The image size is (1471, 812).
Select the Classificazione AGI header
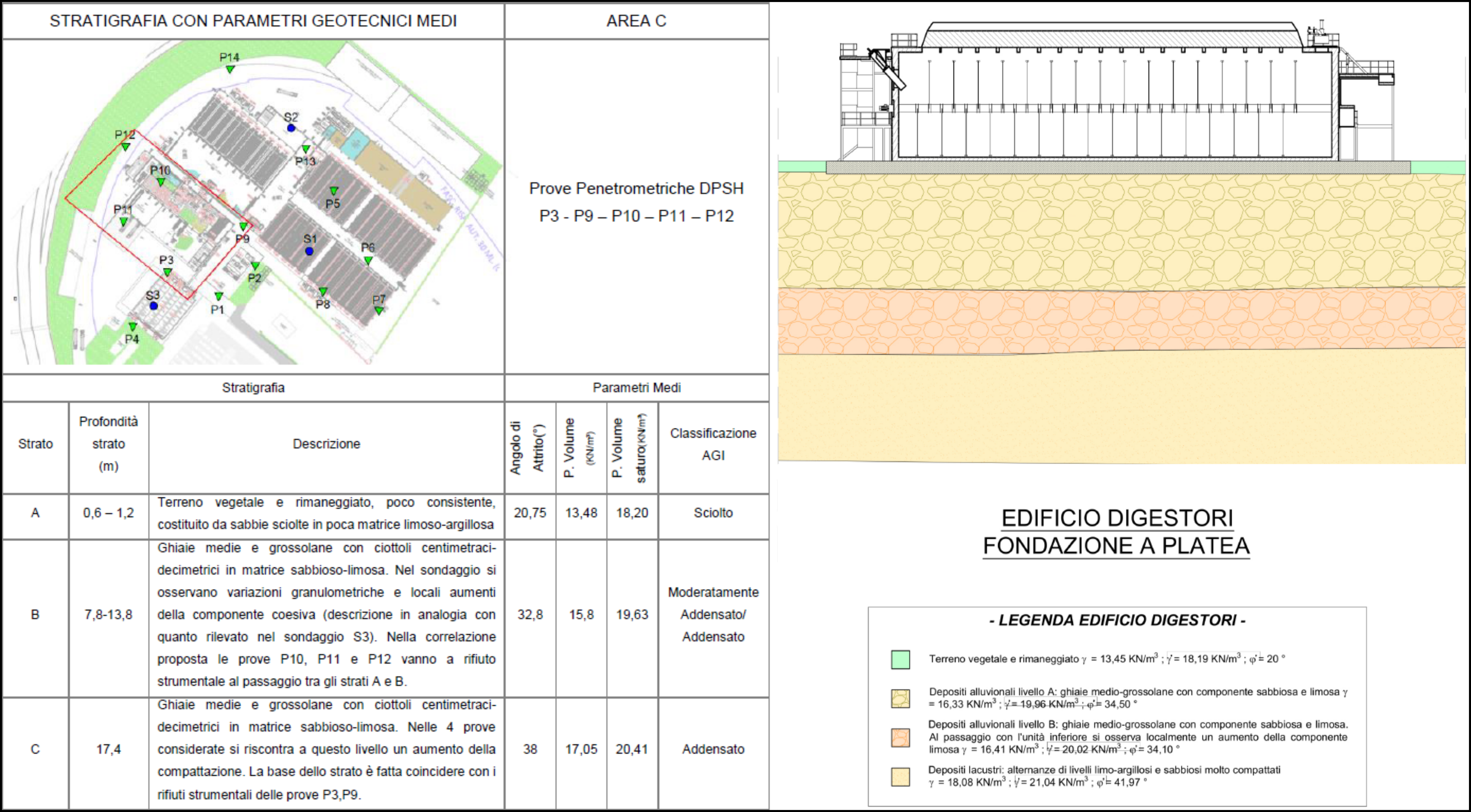click(713, 444)
